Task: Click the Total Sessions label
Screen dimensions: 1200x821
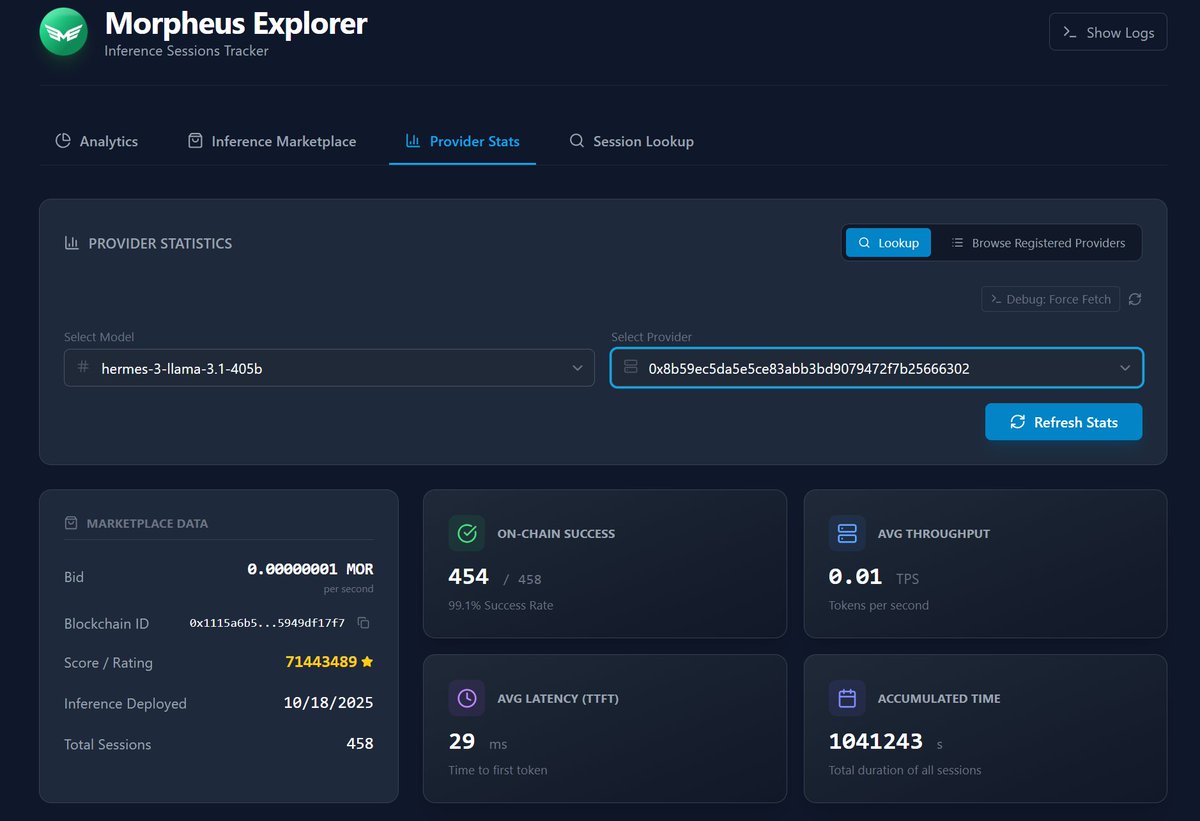Action: pyautogui.click(x=108, y=744)
